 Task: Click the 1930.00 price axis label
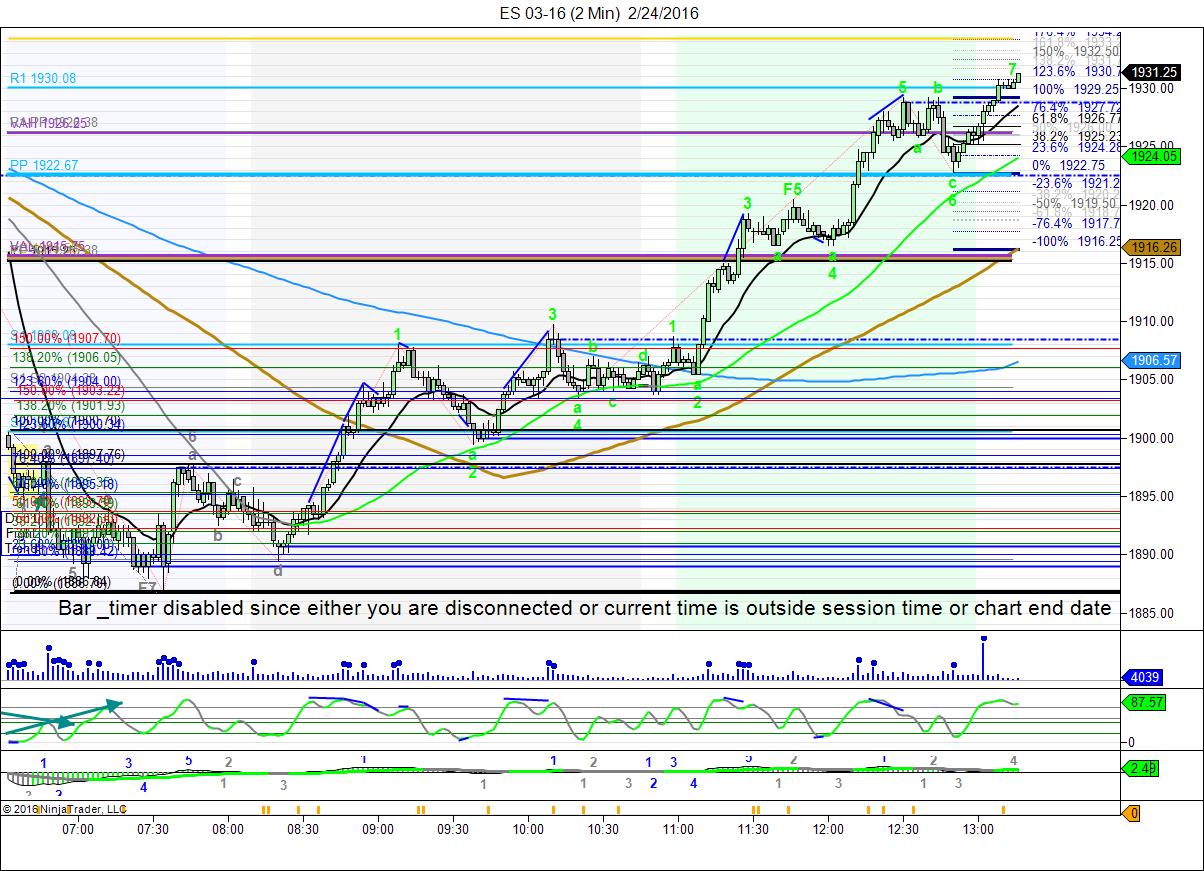(1152, 89)
